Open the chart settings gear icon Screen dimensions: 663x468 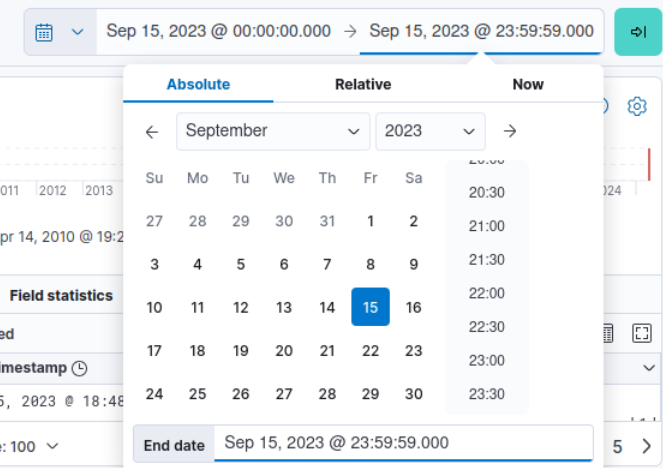click(x=636, y=106)
